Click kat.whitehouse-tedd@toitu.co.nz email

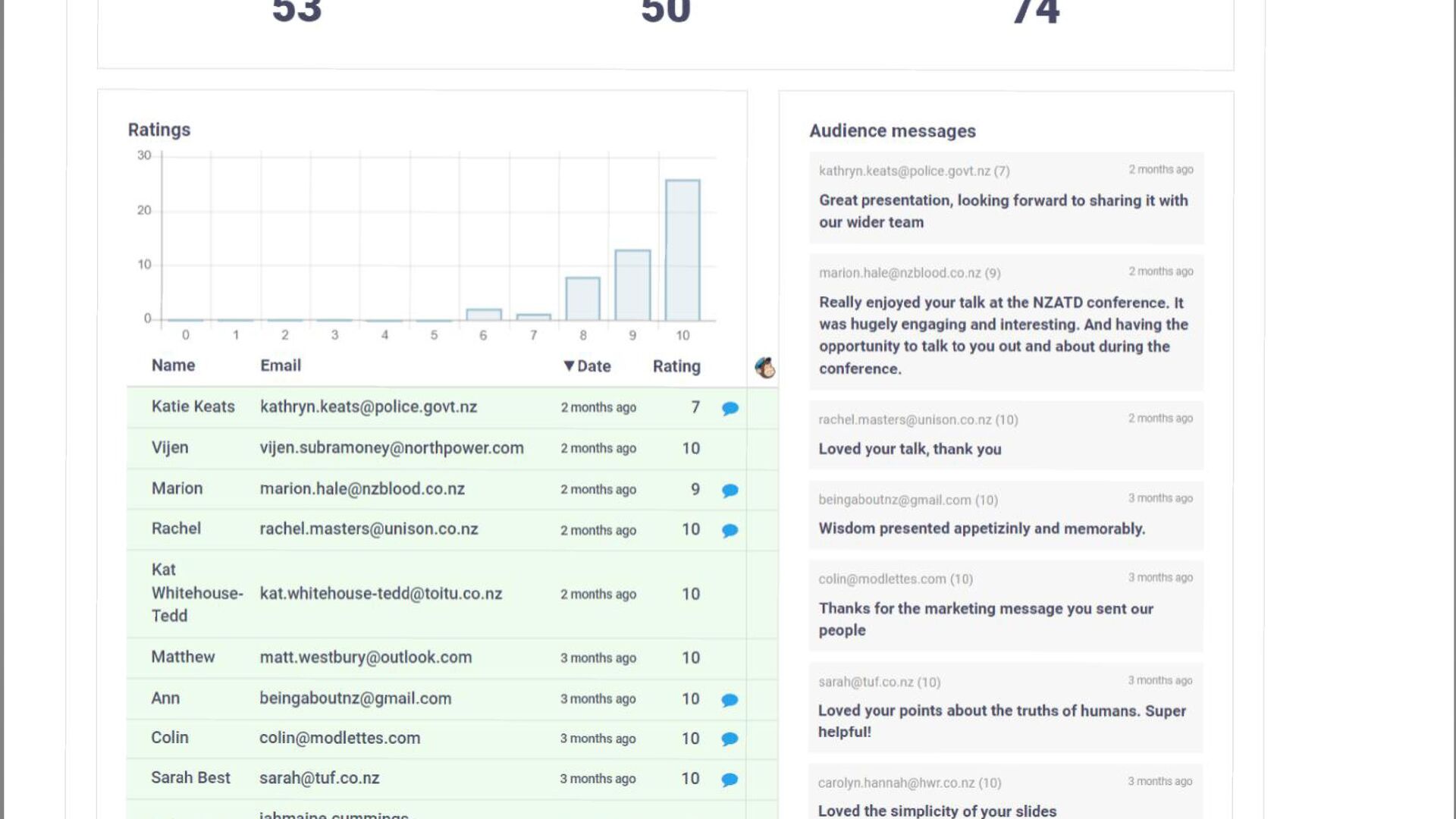point(381,594)
